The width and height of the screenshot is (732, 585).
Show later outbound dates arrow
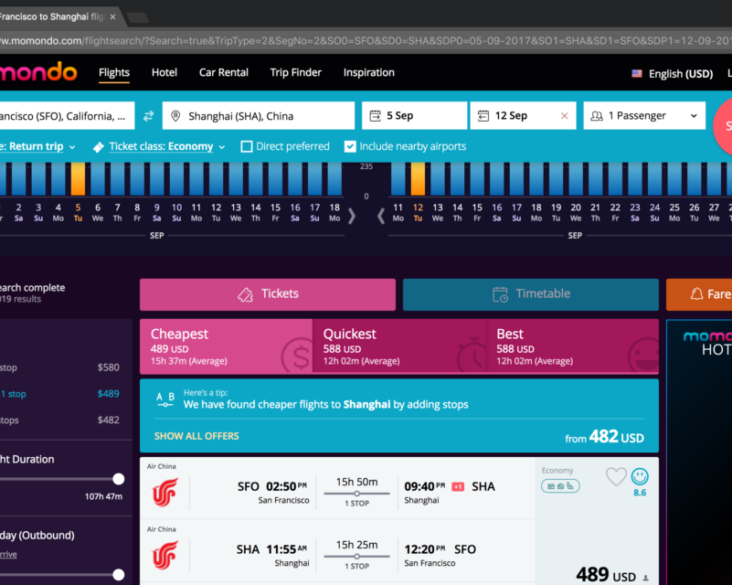click(x=352, y=216)
